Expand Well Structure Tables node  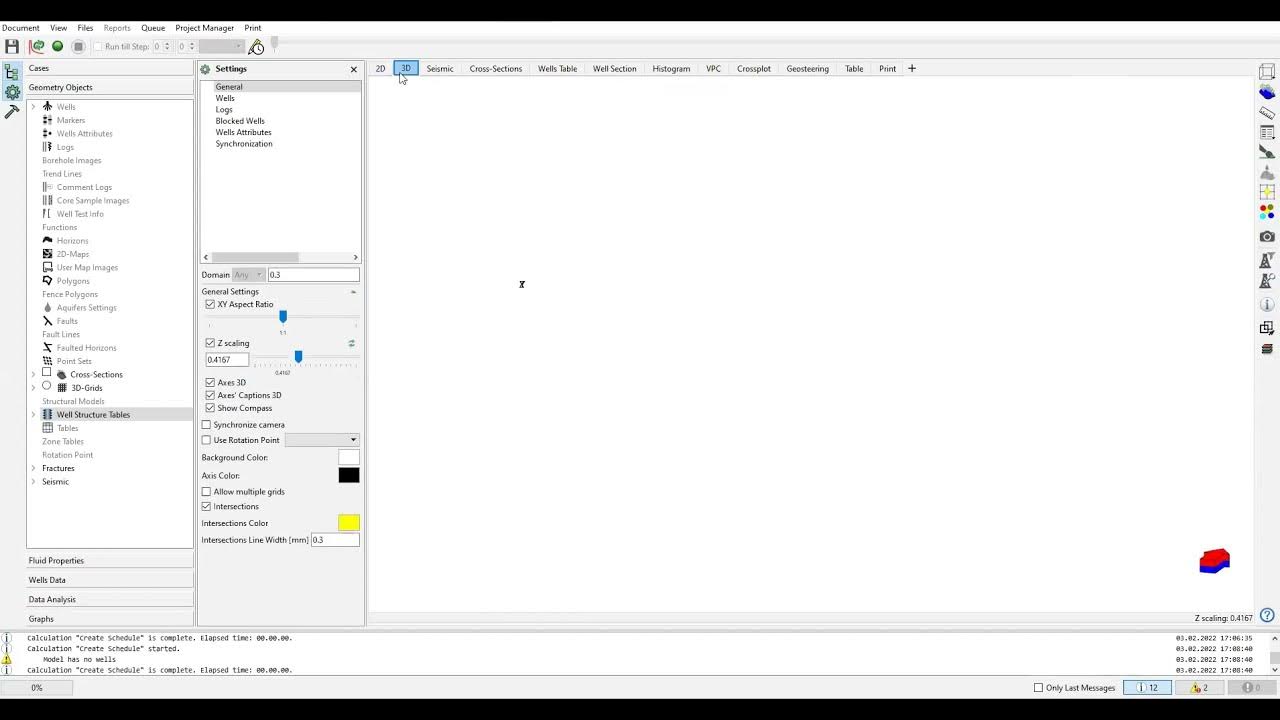[33, 414]
